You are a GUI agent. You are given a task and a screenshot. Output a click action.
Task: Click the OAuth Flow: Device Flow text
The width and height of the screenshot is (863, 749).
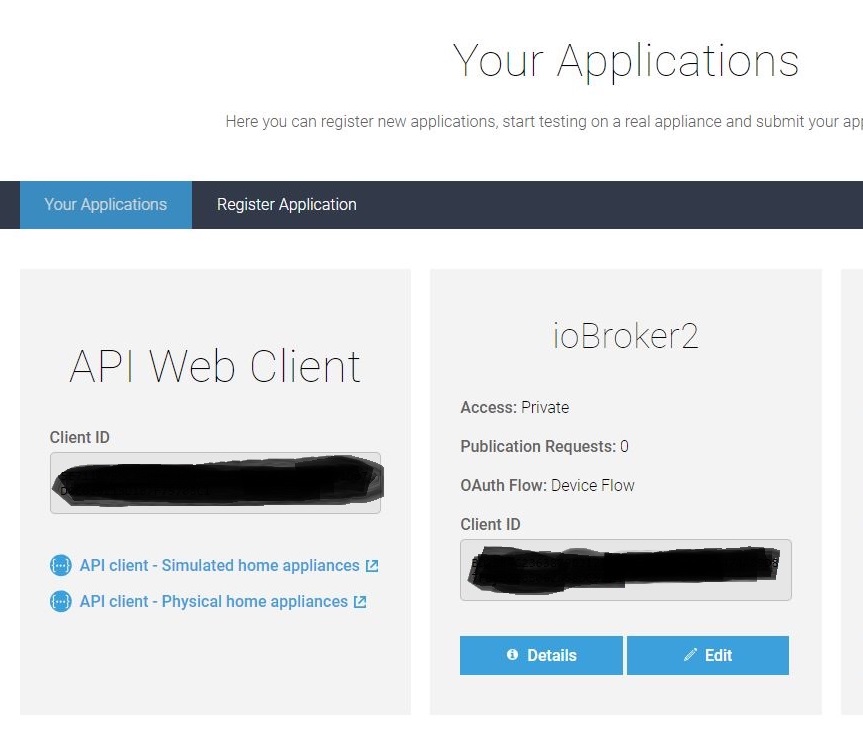tap(548, 485)
